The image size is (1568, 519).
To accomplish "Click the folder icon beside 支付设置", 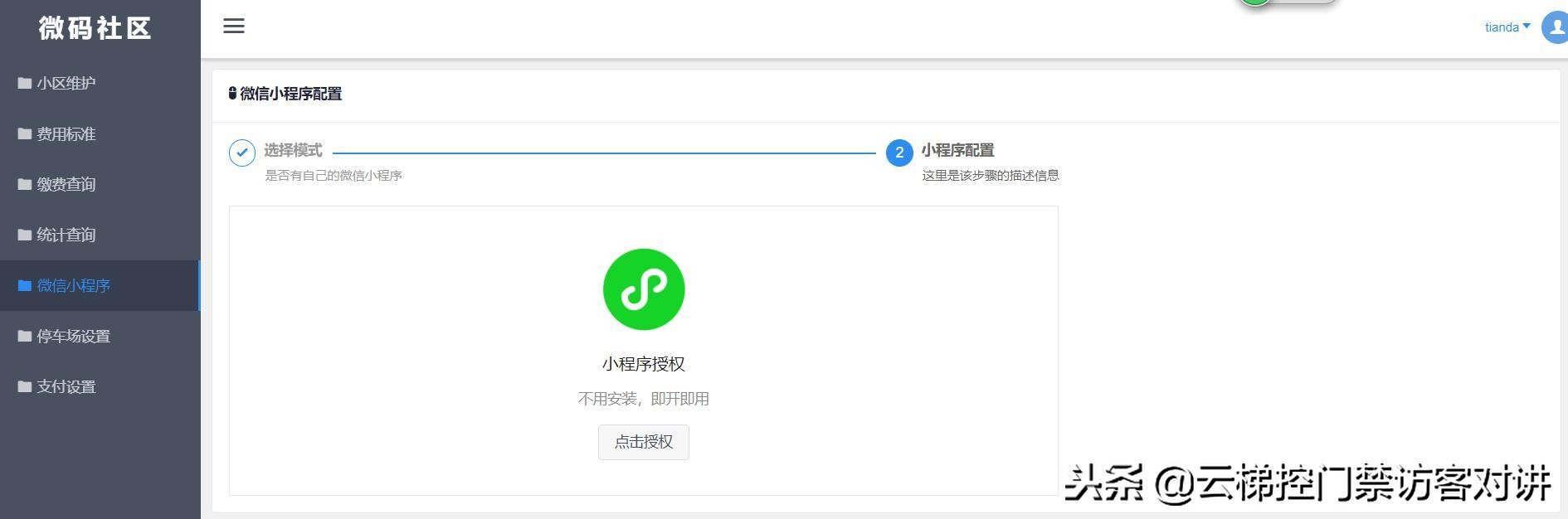I will coord(25,386).
